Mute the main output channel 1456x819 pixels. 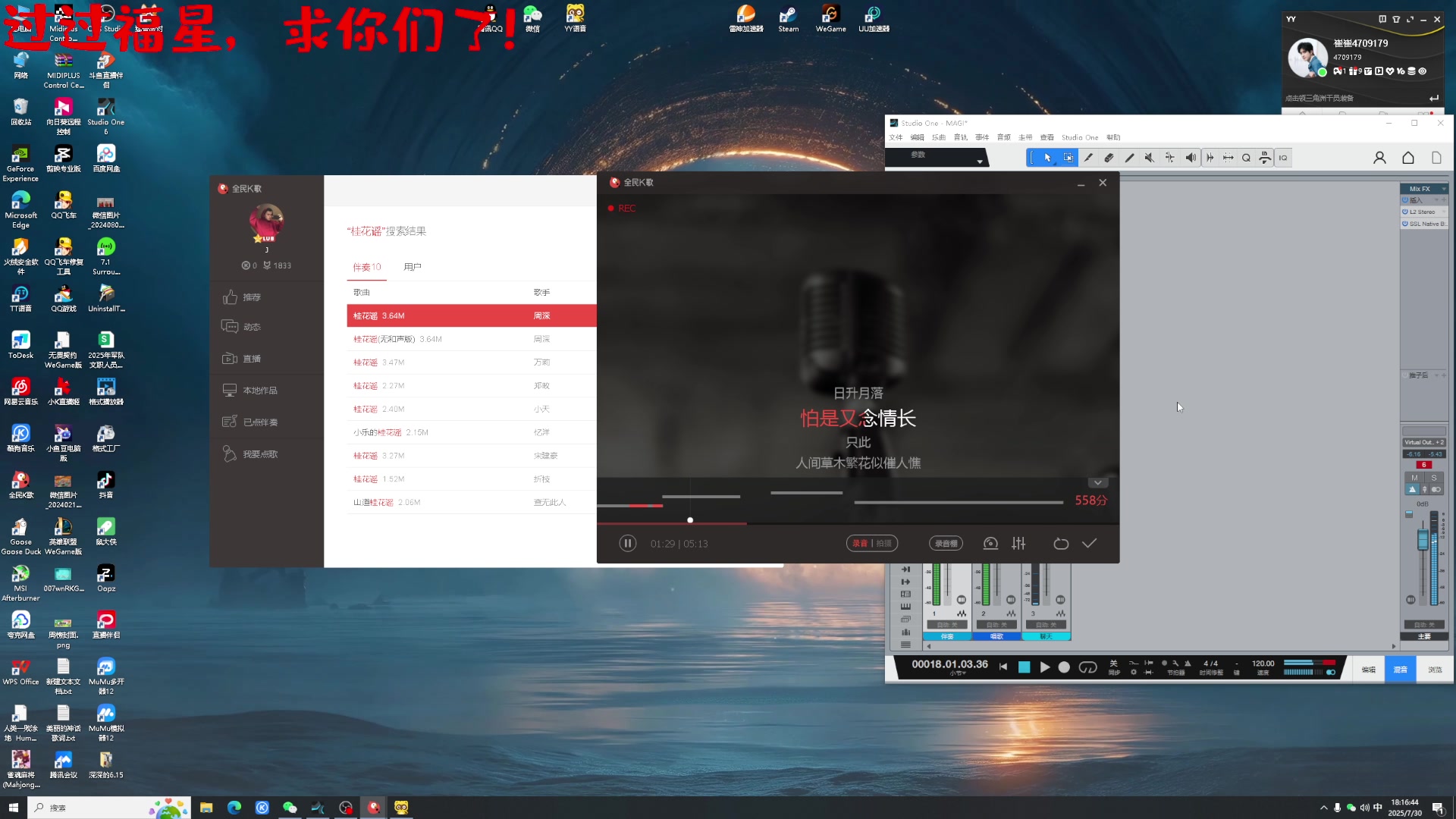click(x=1414, y=478)
